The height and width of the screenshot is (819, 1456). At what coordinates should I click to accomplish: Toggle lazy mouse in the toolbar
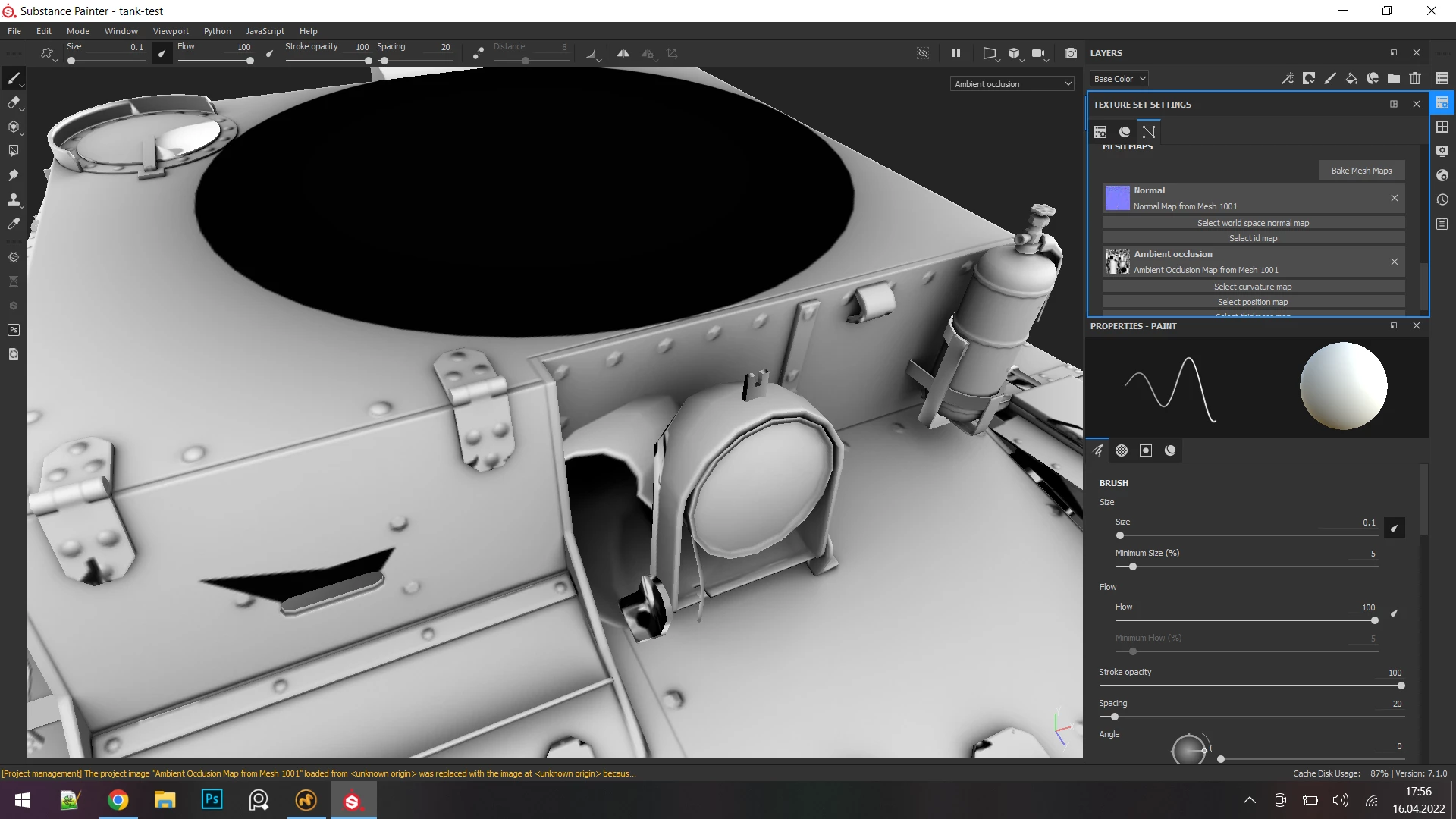(478, 53)
